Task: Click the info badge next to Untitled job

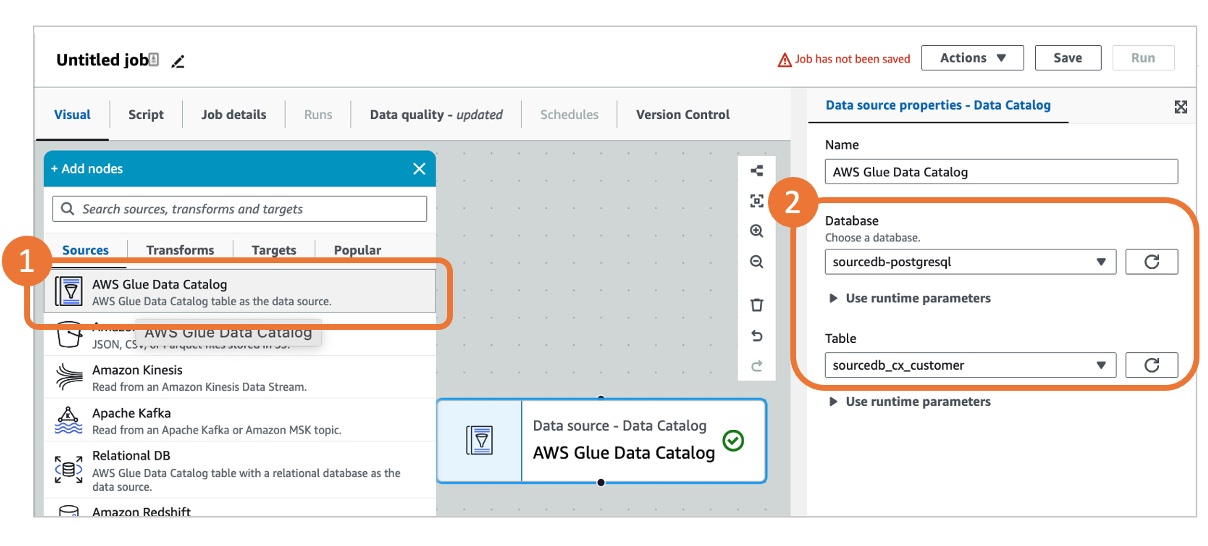Action: click(155, 60)
